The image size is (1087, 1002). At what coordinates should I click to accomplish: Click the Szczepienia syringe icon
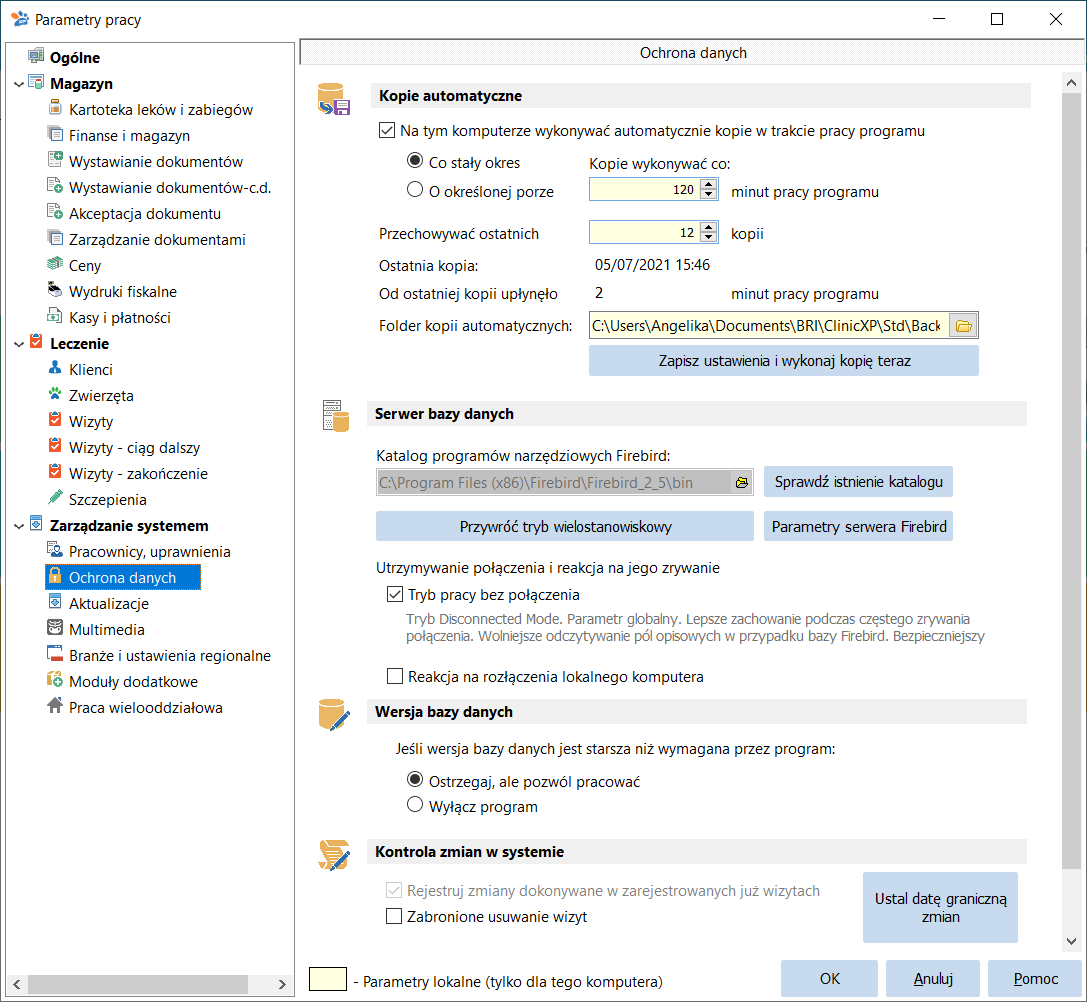pyautogui.click(x=55, y=498)
